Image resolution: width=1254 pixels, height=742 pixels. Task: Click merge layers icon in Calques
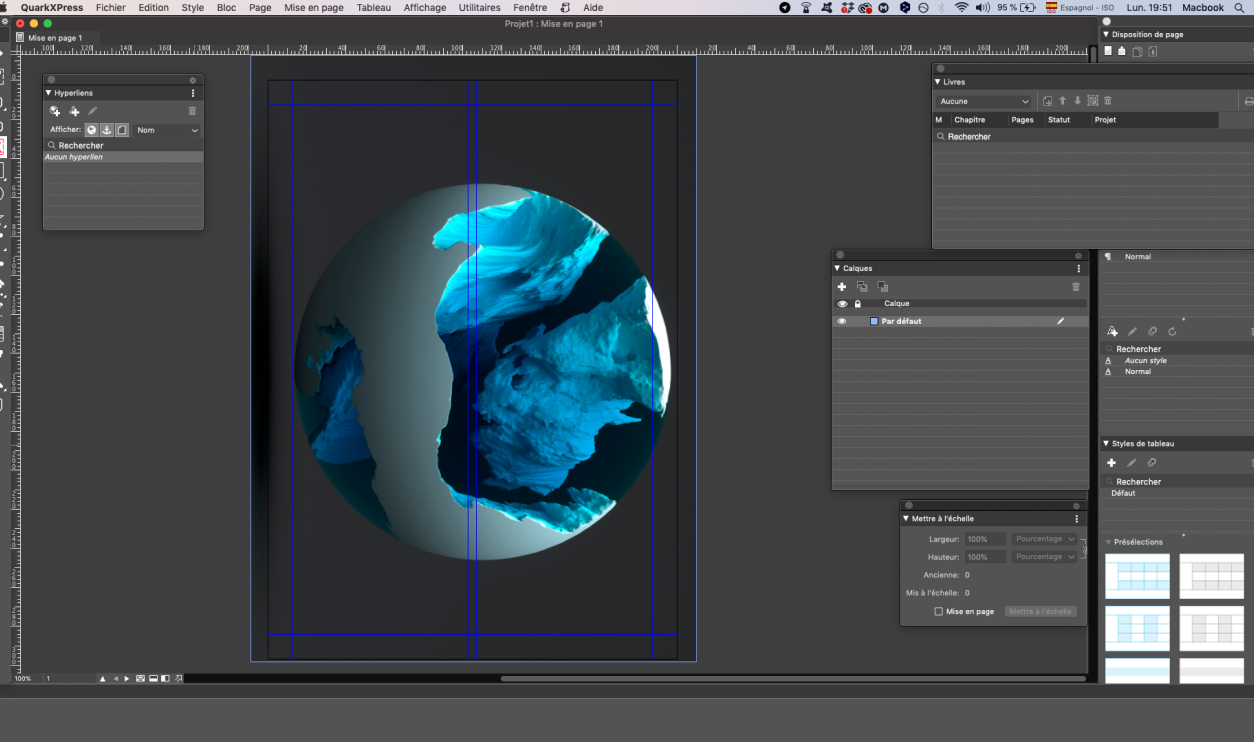pos(882,287)
